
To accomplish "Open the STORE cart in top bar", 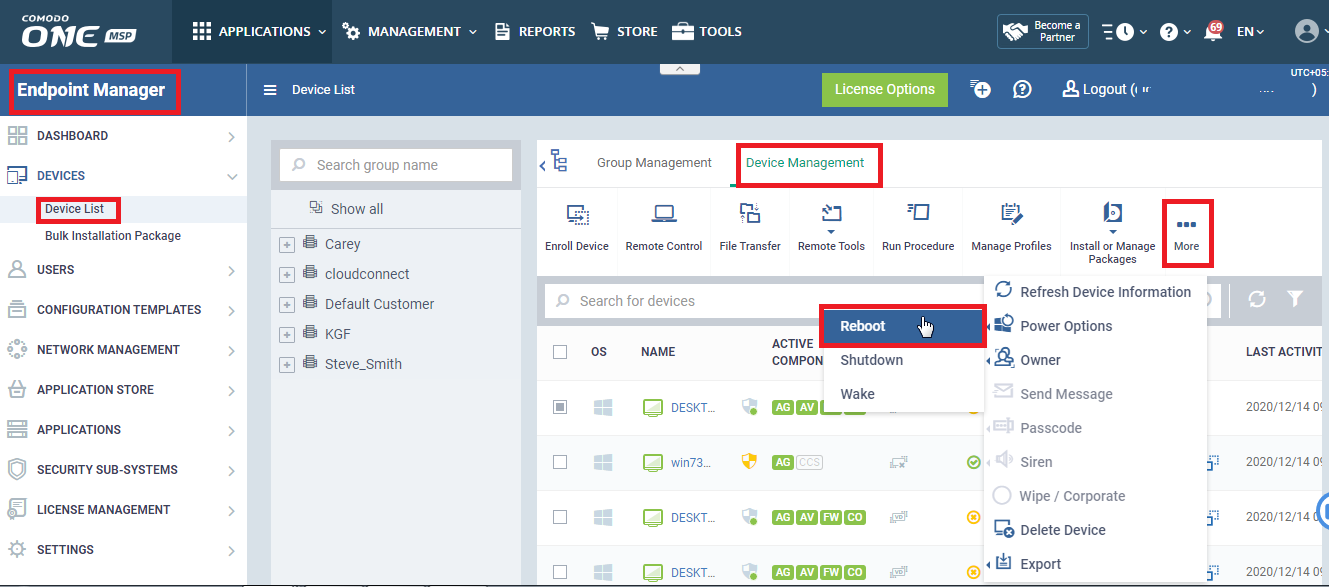I will (600, 31).
